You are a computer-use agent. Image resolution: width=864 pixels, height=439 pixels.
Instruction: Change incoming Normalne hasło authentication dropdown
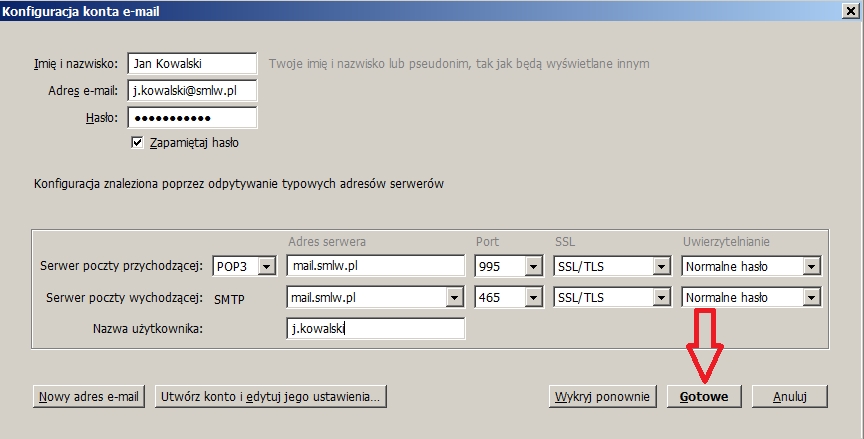point(811,266)
